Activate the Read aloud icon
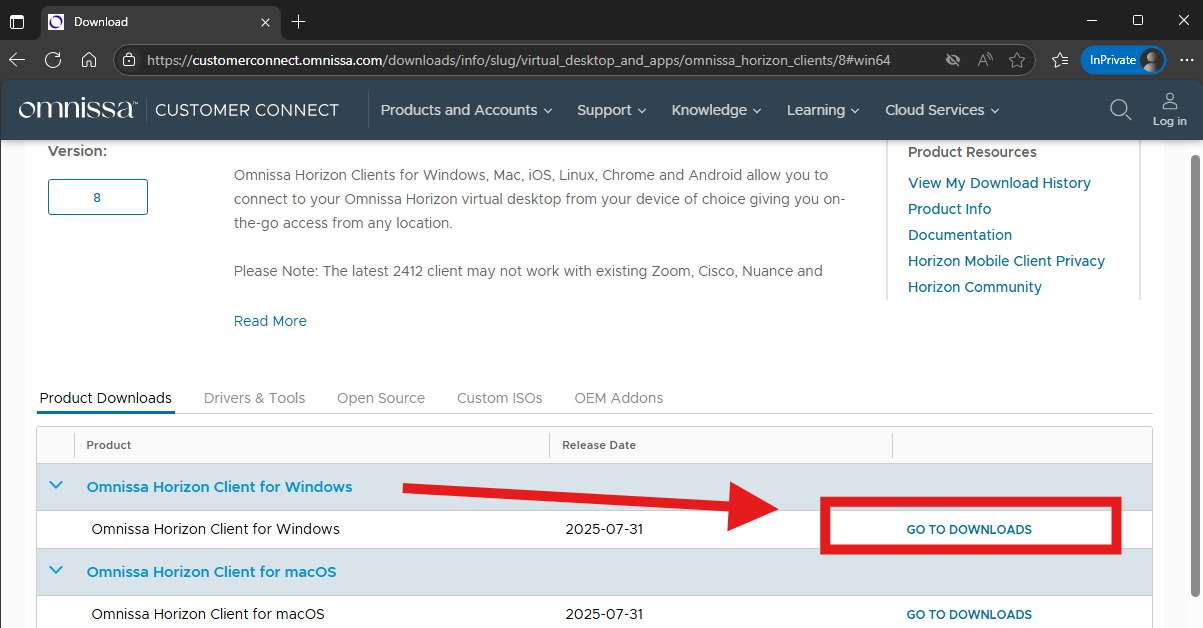Viewport: 1203px width, 628px height. 985,60
